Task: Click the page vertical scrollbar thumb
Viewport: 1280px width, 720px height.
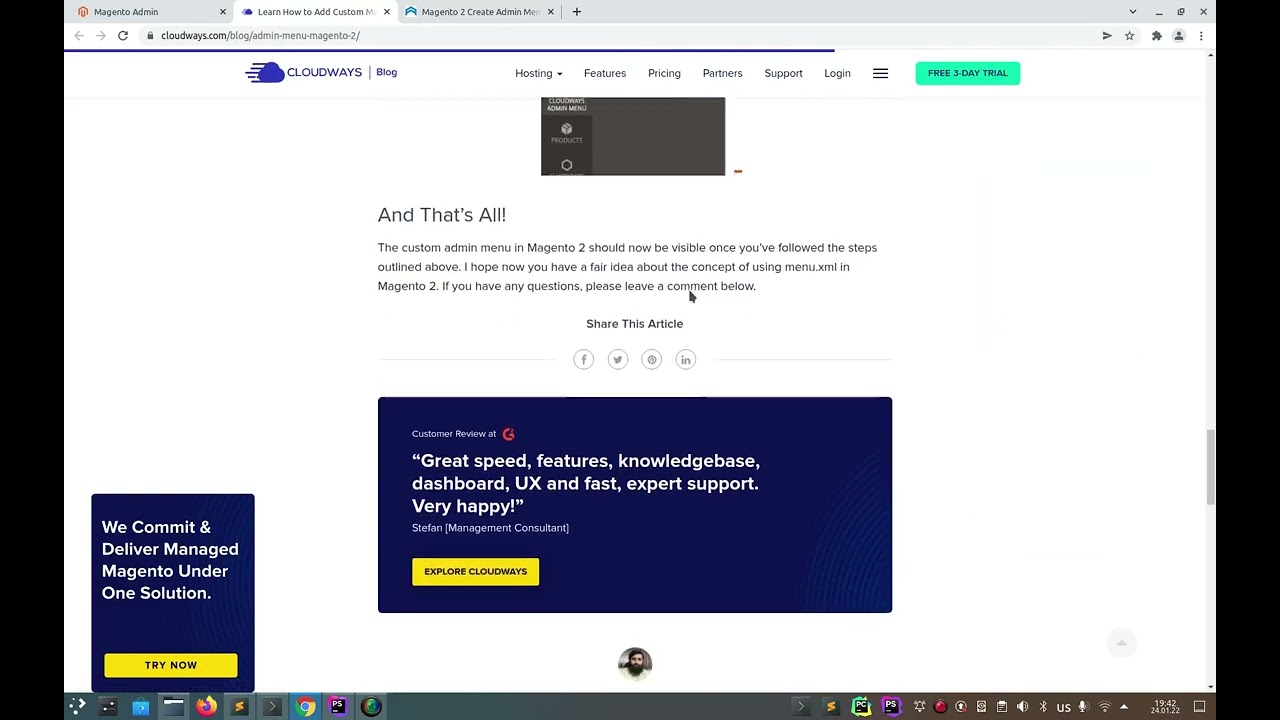Action: pos(1210,467)
